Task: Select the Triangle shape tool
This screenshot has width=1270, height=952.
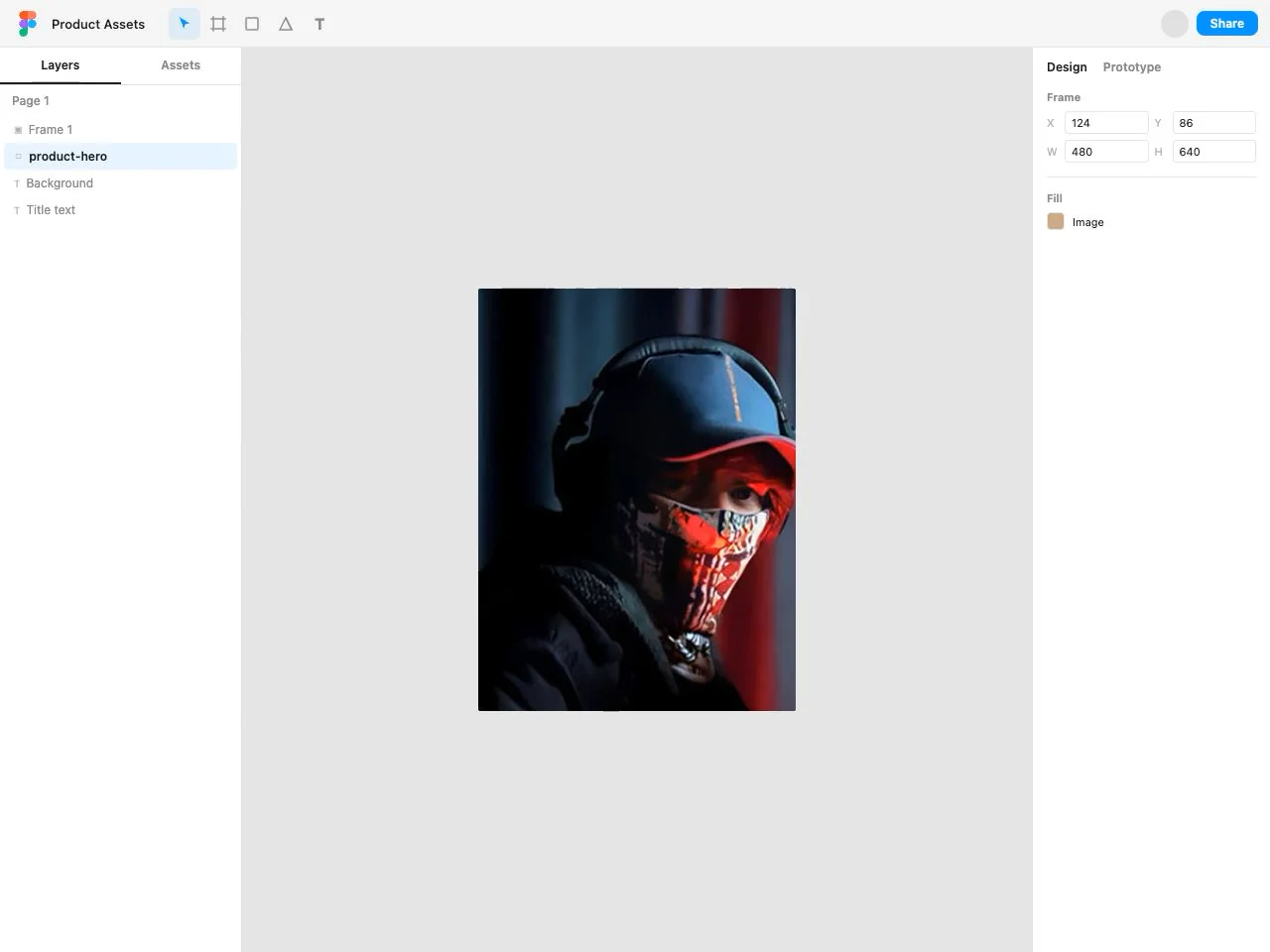Action: click(x=286, y=24)
